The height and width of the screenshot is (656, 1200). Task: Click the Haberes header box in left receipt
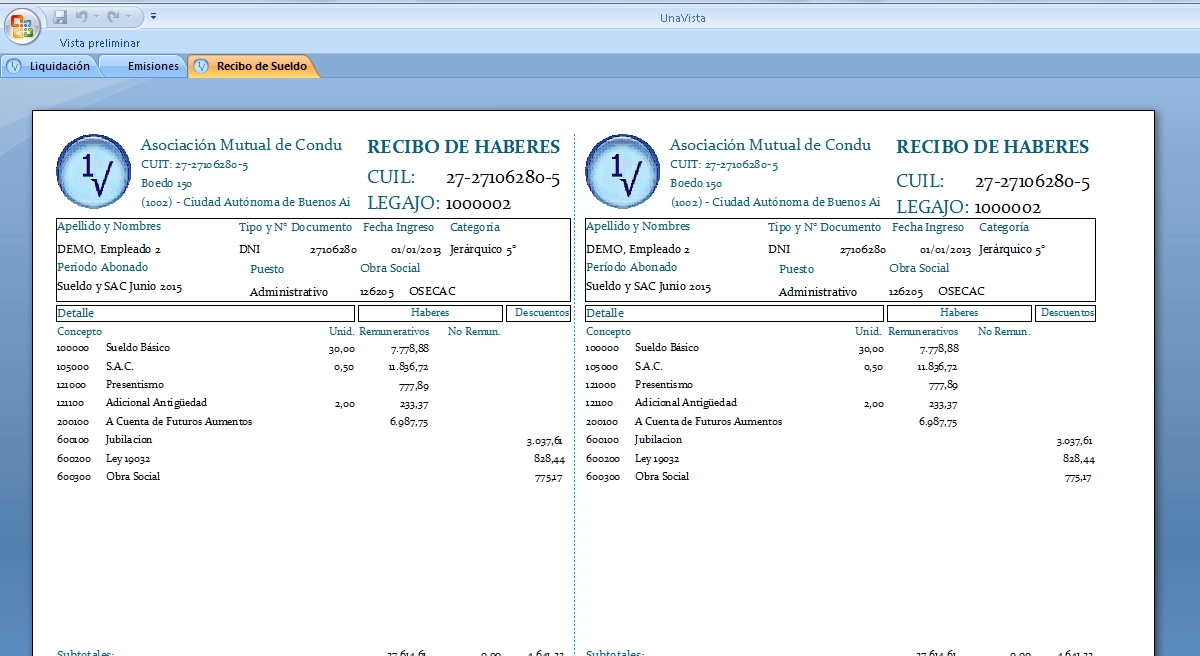(430, 313)
